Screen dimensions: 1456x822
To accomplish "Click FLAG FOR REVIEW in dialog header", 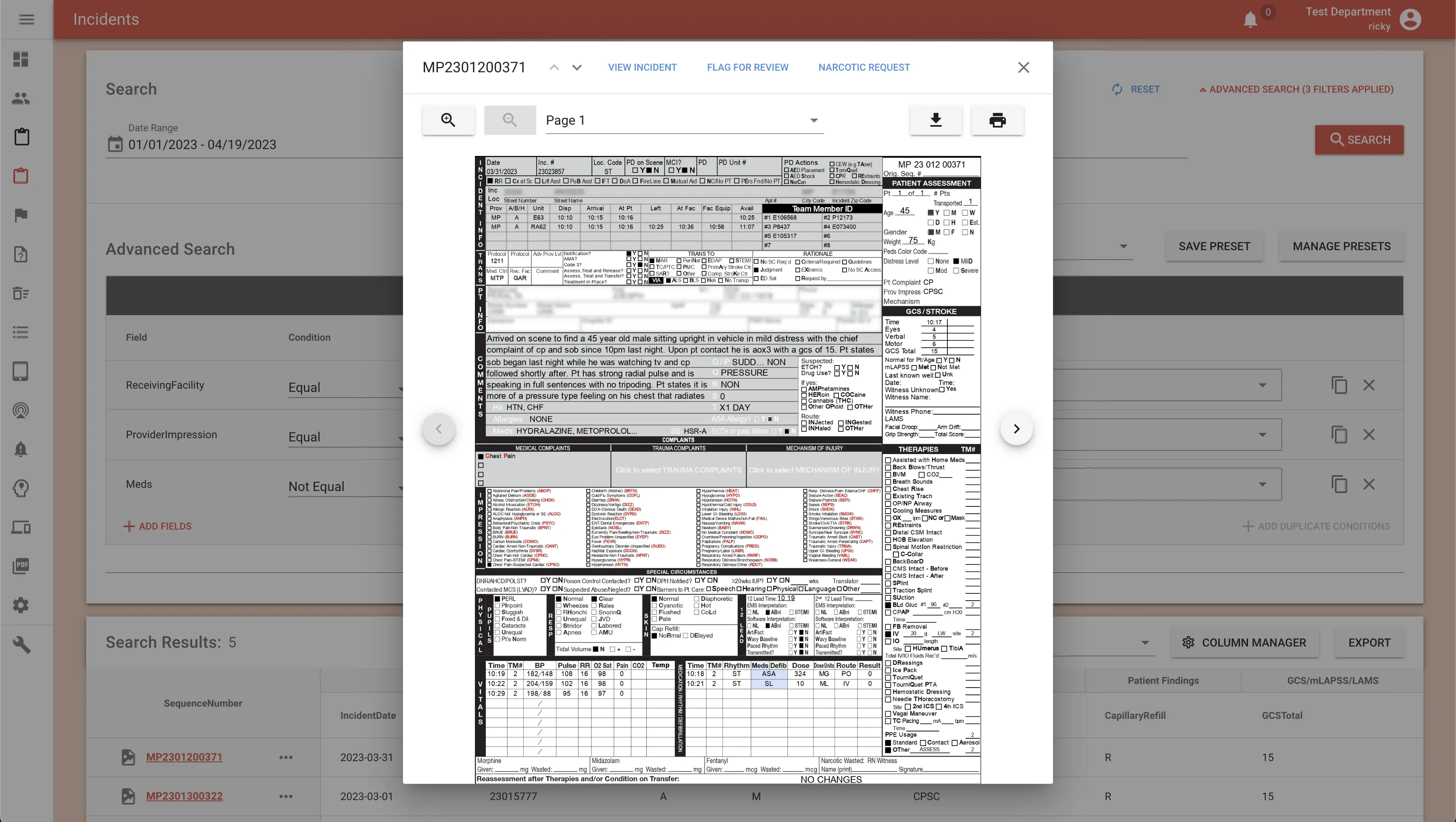I will pyautogui.click(x=747, y=67).
